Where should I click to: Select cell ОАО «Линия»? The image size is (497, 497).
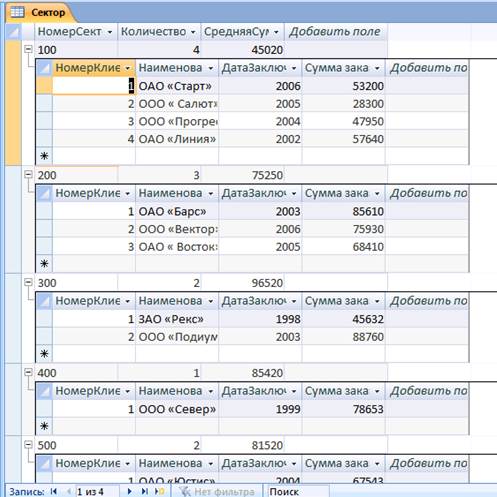click(177, 139)
